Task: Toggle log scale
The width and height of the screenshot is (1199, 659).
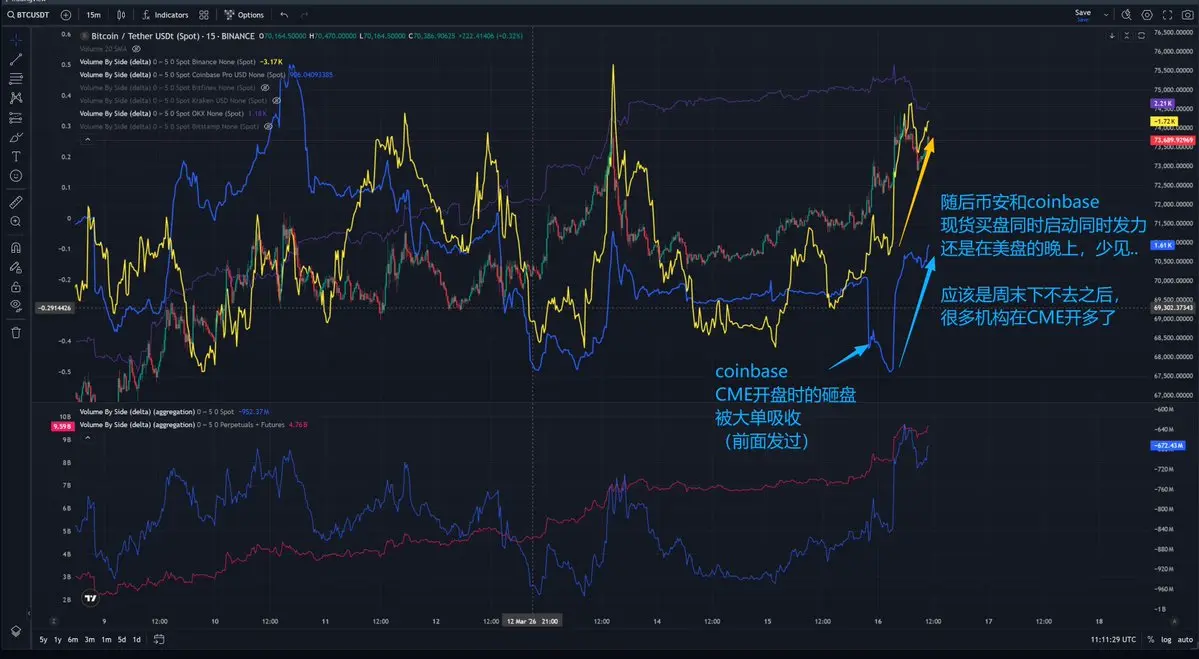Action: pyautogui.click(x=1165, y=639)
